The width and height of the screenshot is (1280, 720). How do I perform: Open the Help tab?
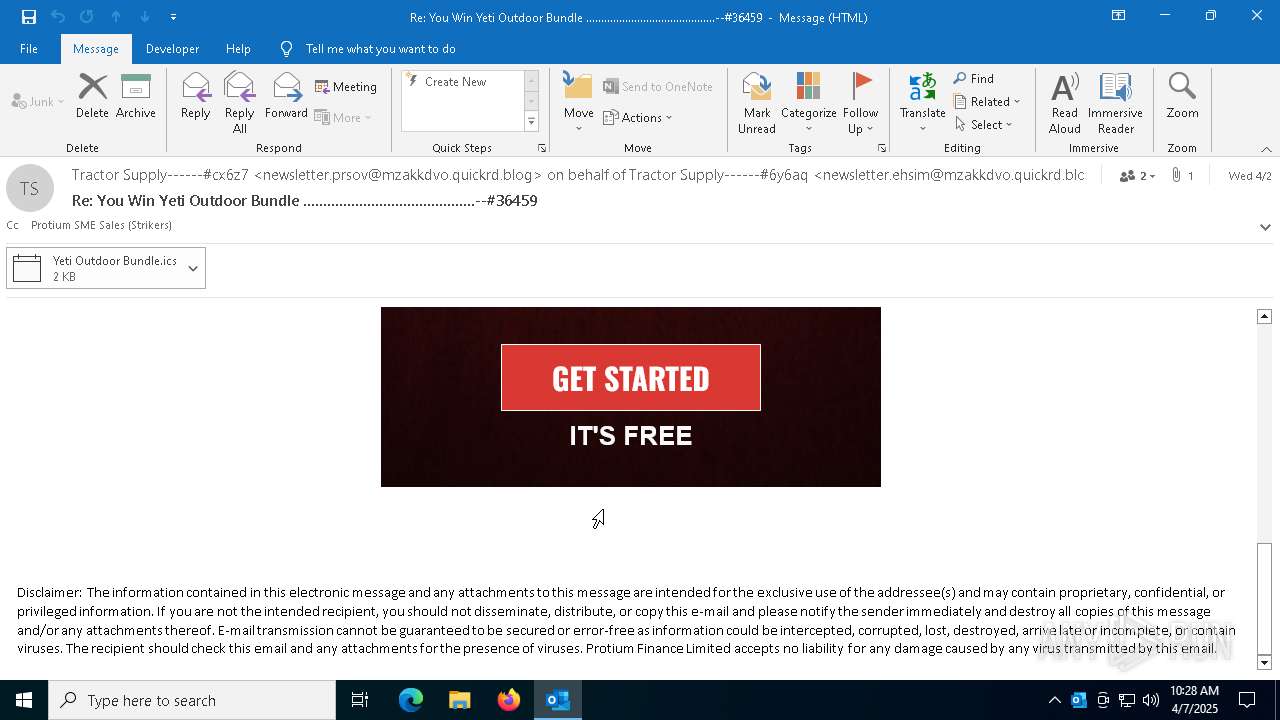238,49
